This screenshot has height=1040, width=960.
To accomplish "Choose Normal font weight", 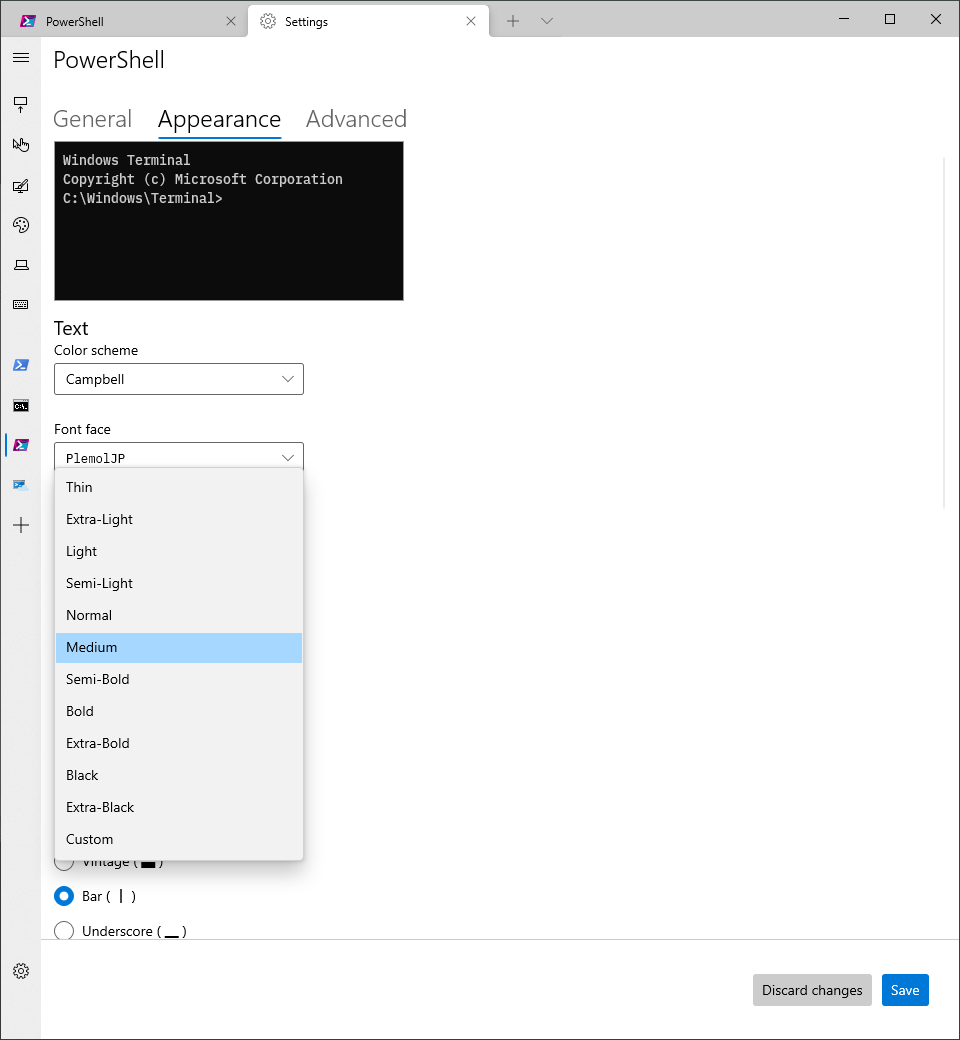I will [x=178, y=616].
